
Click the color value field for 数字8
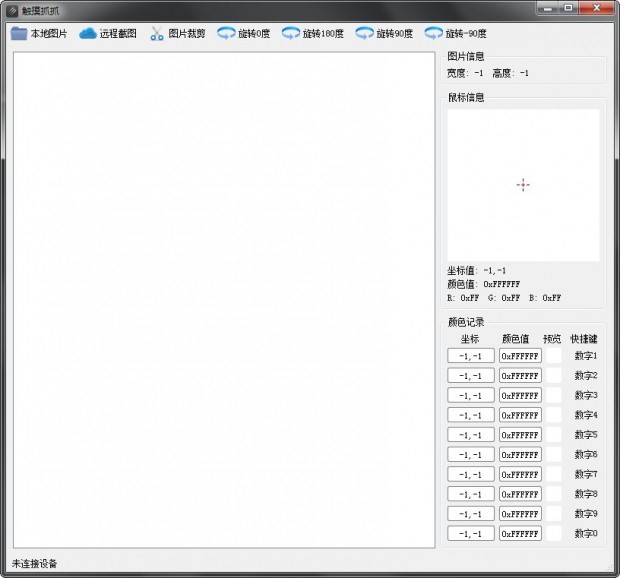tap(520, 494)
